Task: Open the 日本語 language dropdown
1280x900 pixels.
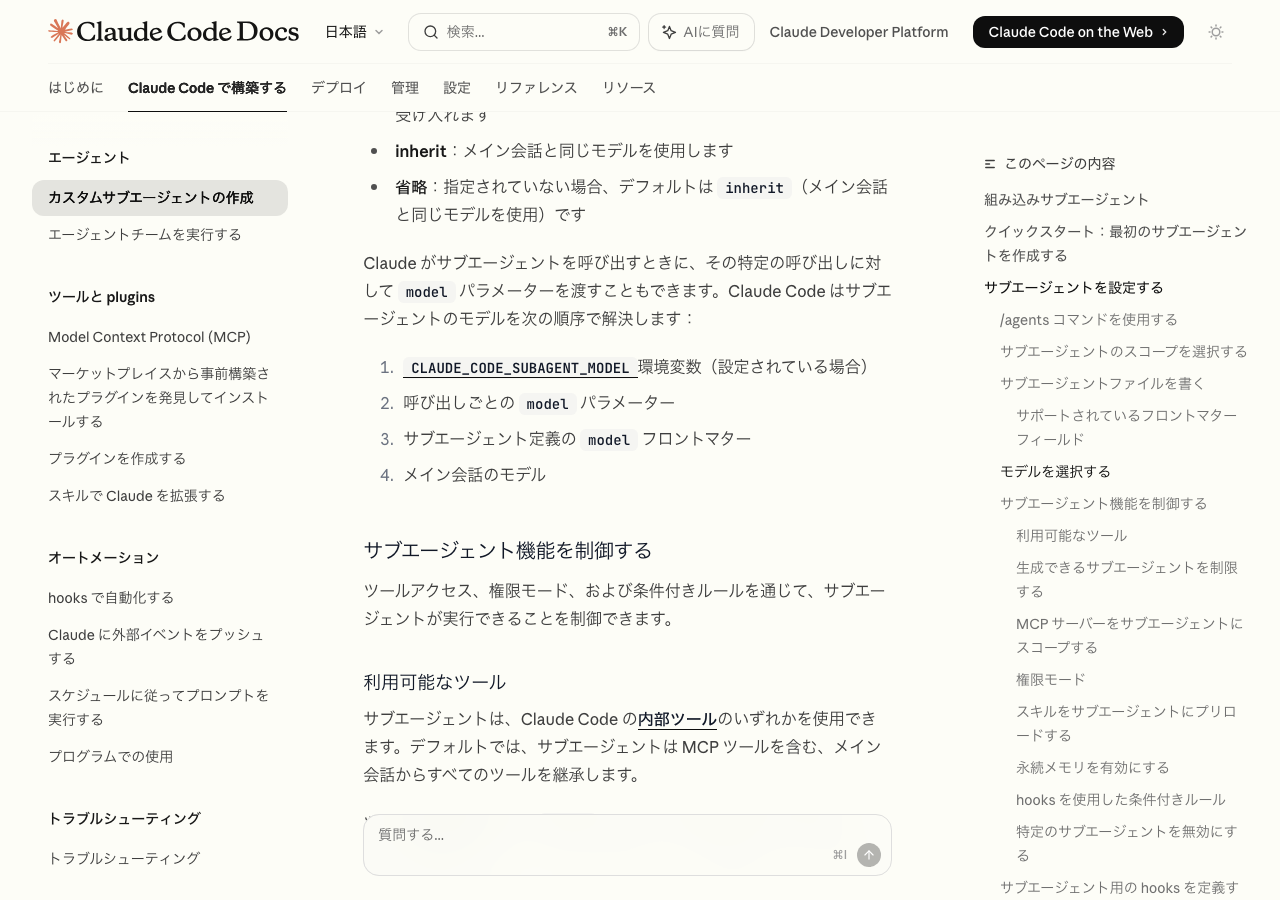Action: (354, 32)
